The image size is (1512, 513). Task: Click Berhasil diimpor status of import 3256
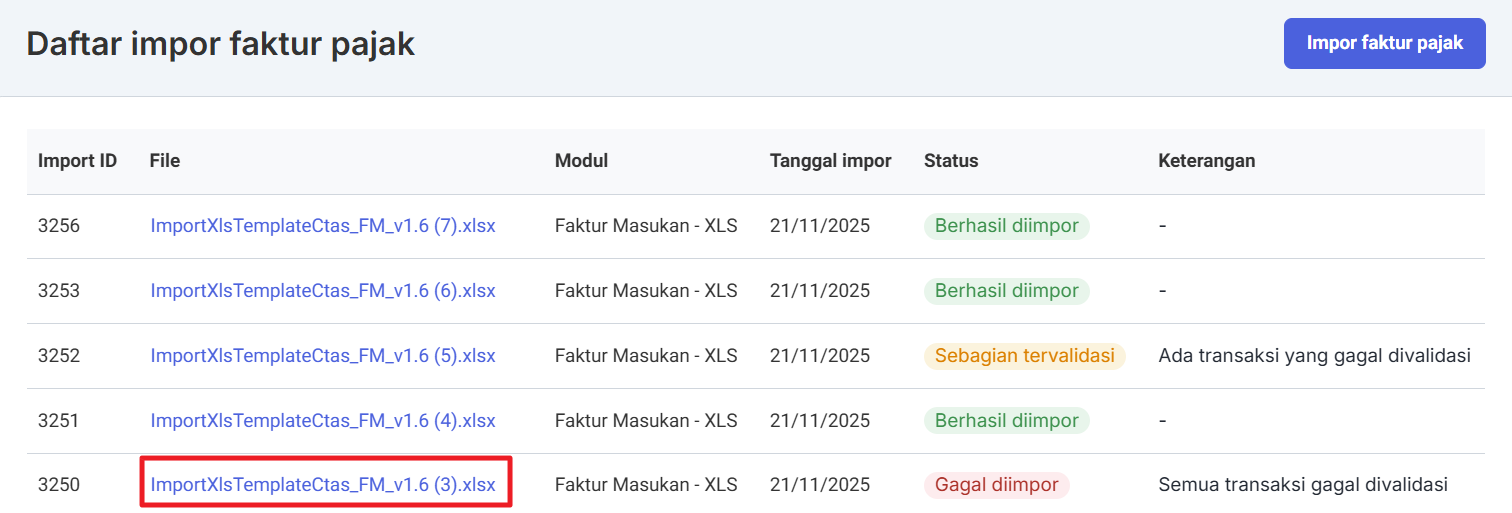pyautogui.click(x=1006, y=226)
